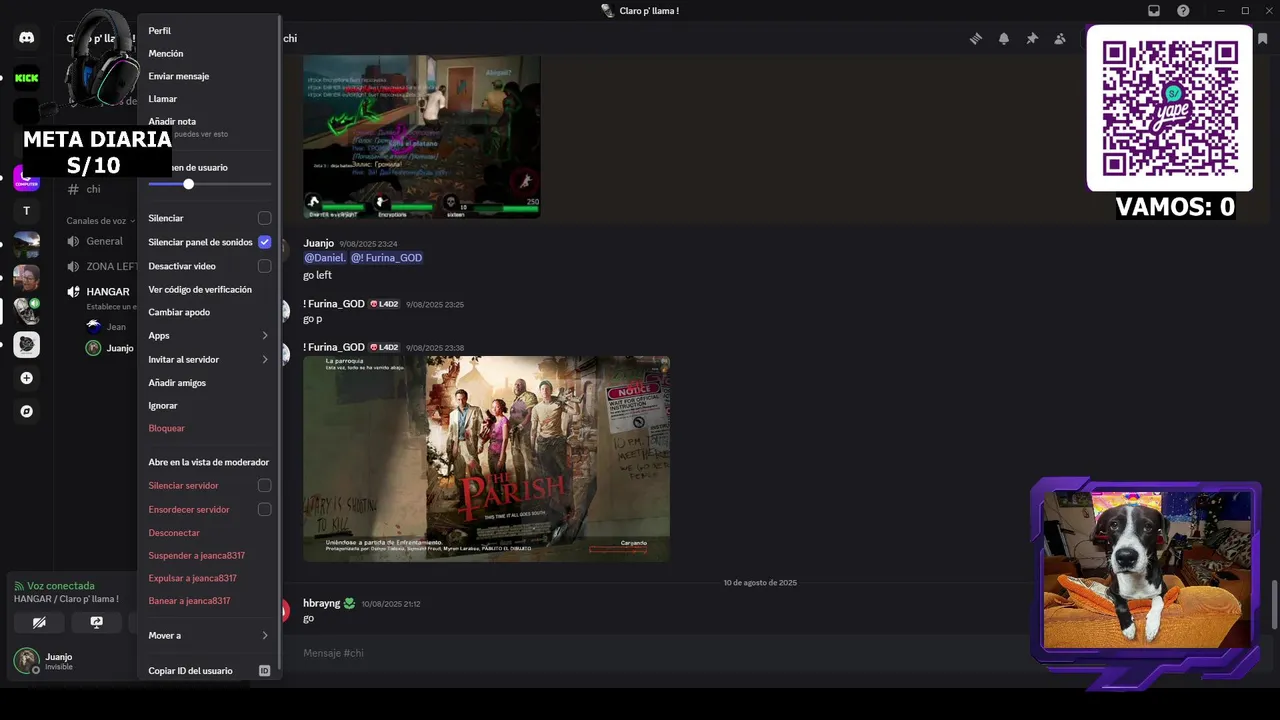Viewport: 1280px width, 720px height.
Task: Open notification settings bell icon
Action: pyautogui.click(x=1003, y=38)
